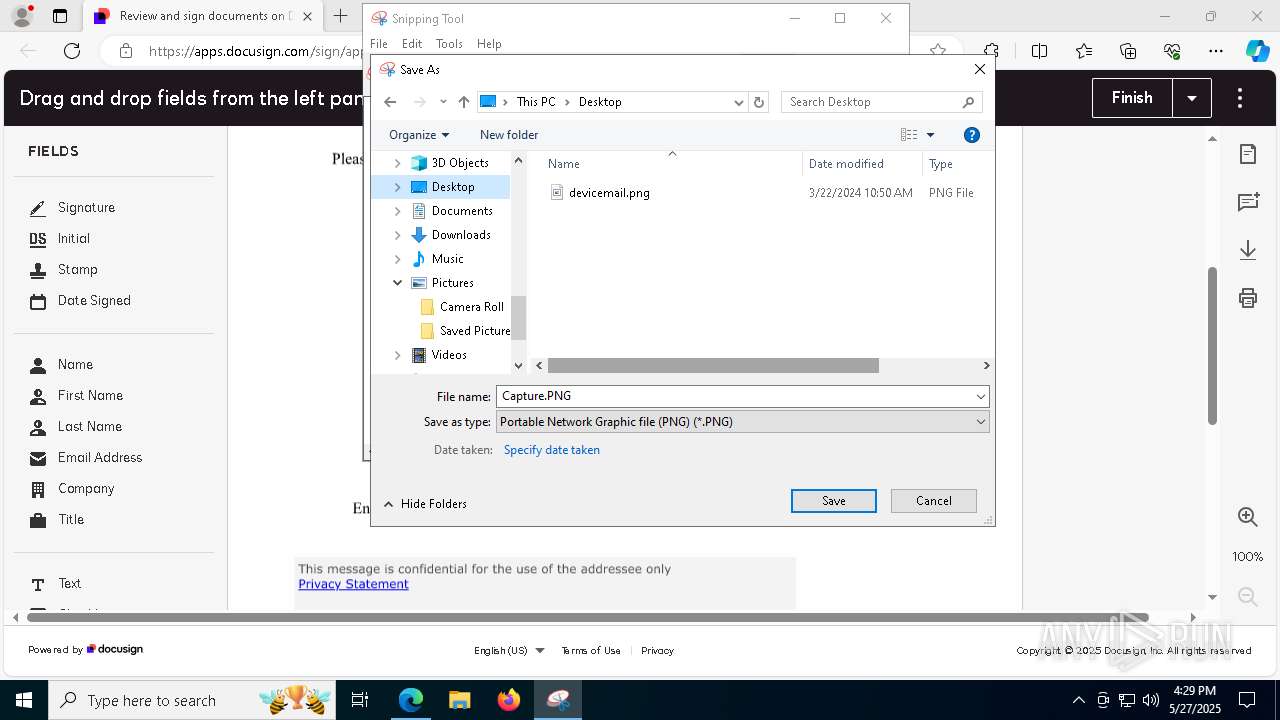Open Snipping Tool Tools menu
This screenshot has height=720, width=1280.
(x=449, y=44)
